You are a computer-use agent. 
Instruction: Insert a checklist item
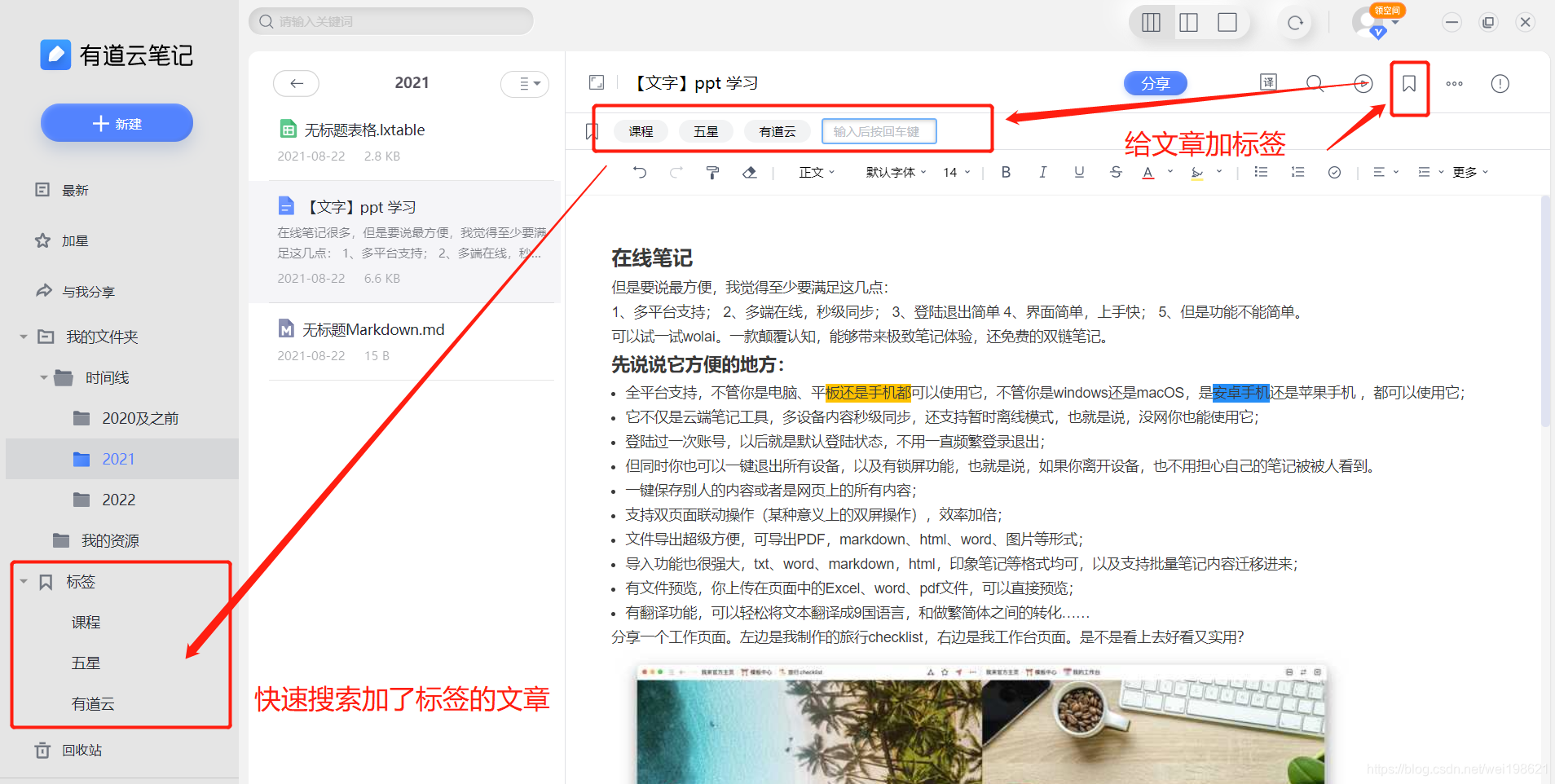point(1334,172)
